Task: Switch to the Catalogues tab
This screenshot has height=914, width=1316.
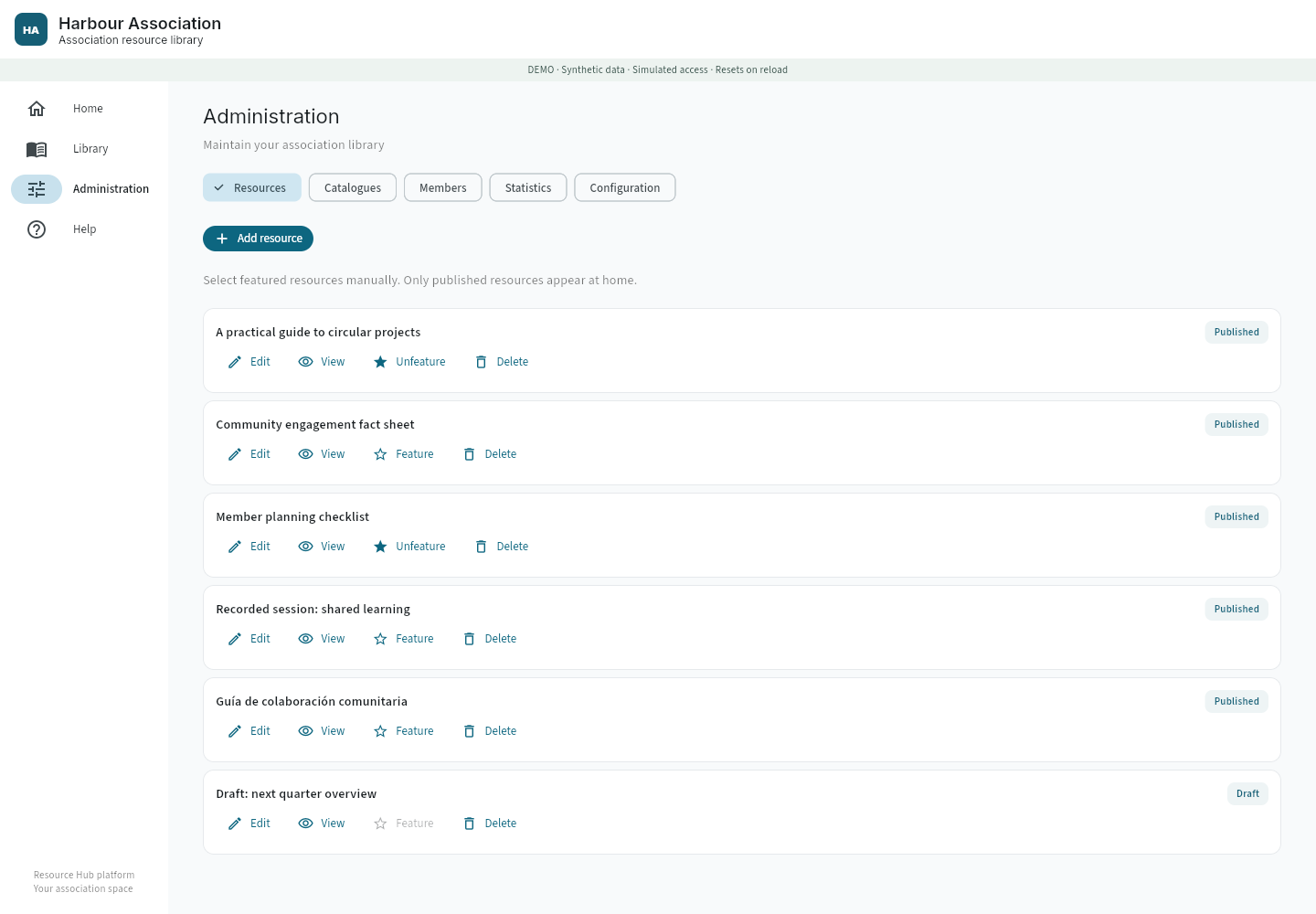Action: point(353,187)
